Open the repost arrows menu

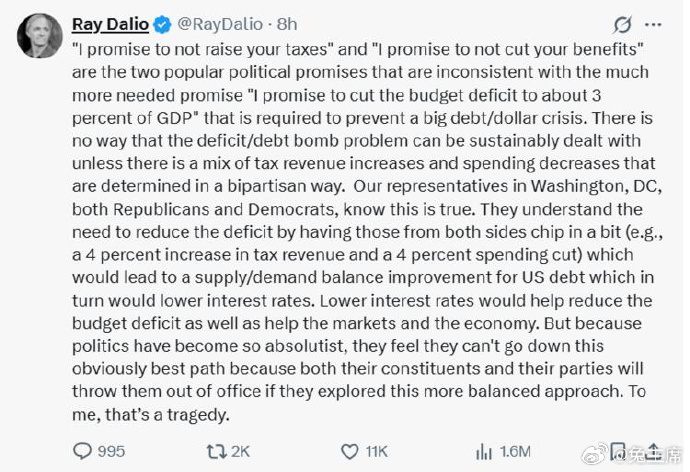tap(211, 450)
